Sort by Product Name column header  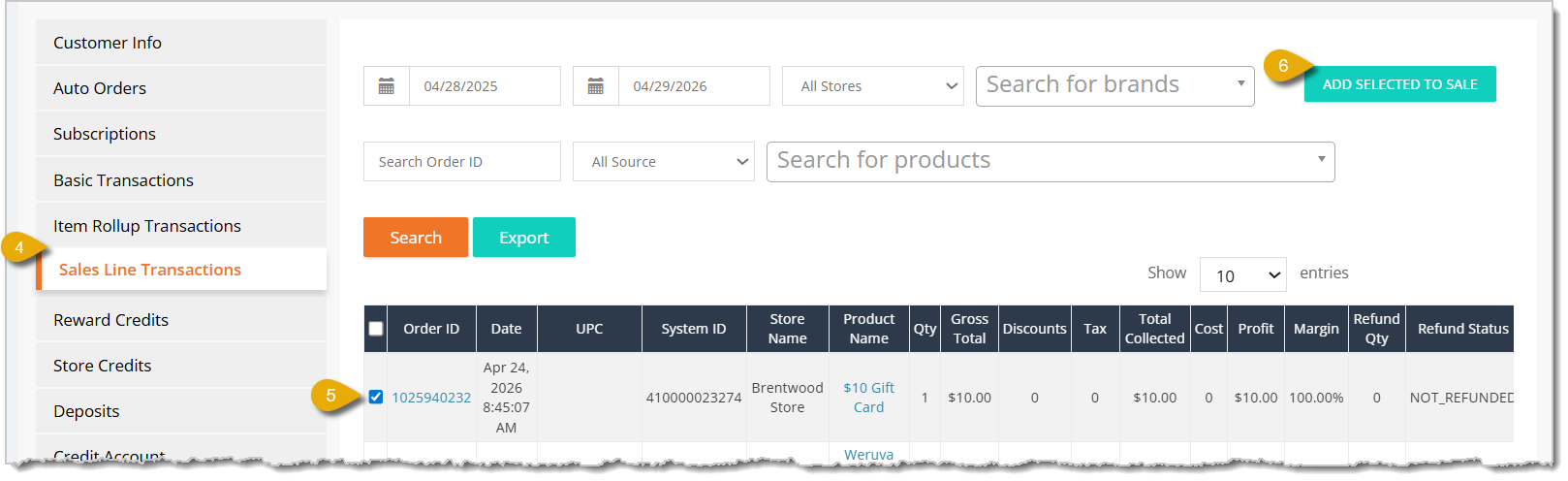point(869,329)
